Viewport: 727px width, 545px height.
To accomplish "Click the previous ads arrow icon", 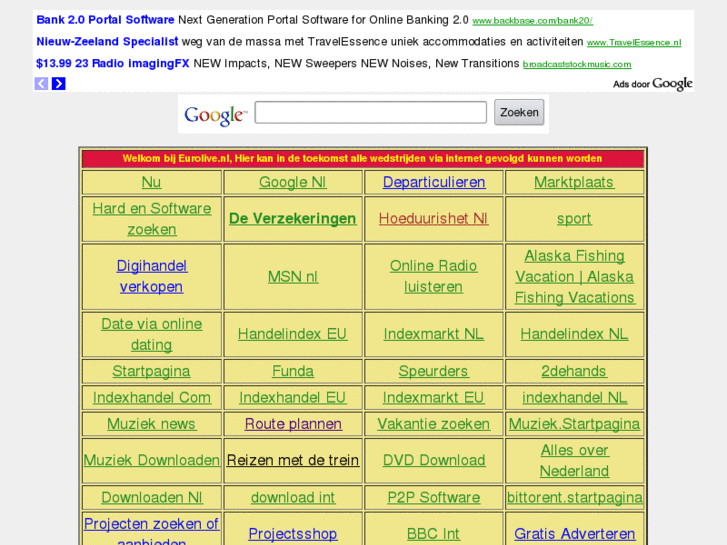I will coord(41,84).
